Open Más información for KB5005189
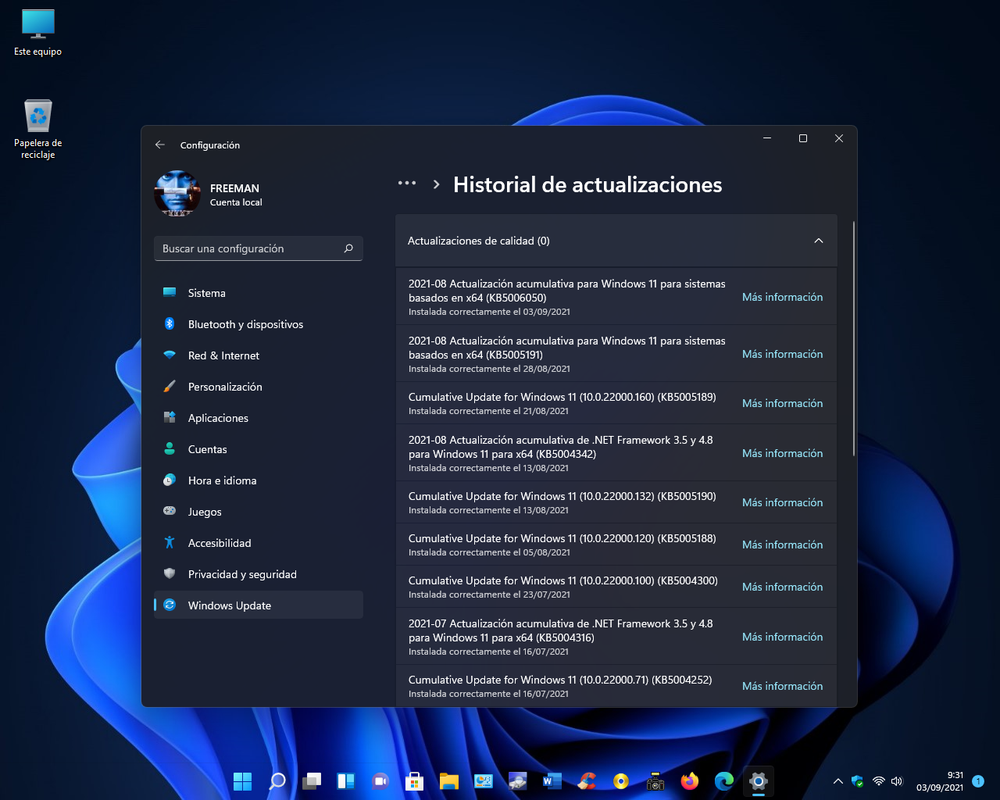The image size is (1000, 800). [782, 403]
